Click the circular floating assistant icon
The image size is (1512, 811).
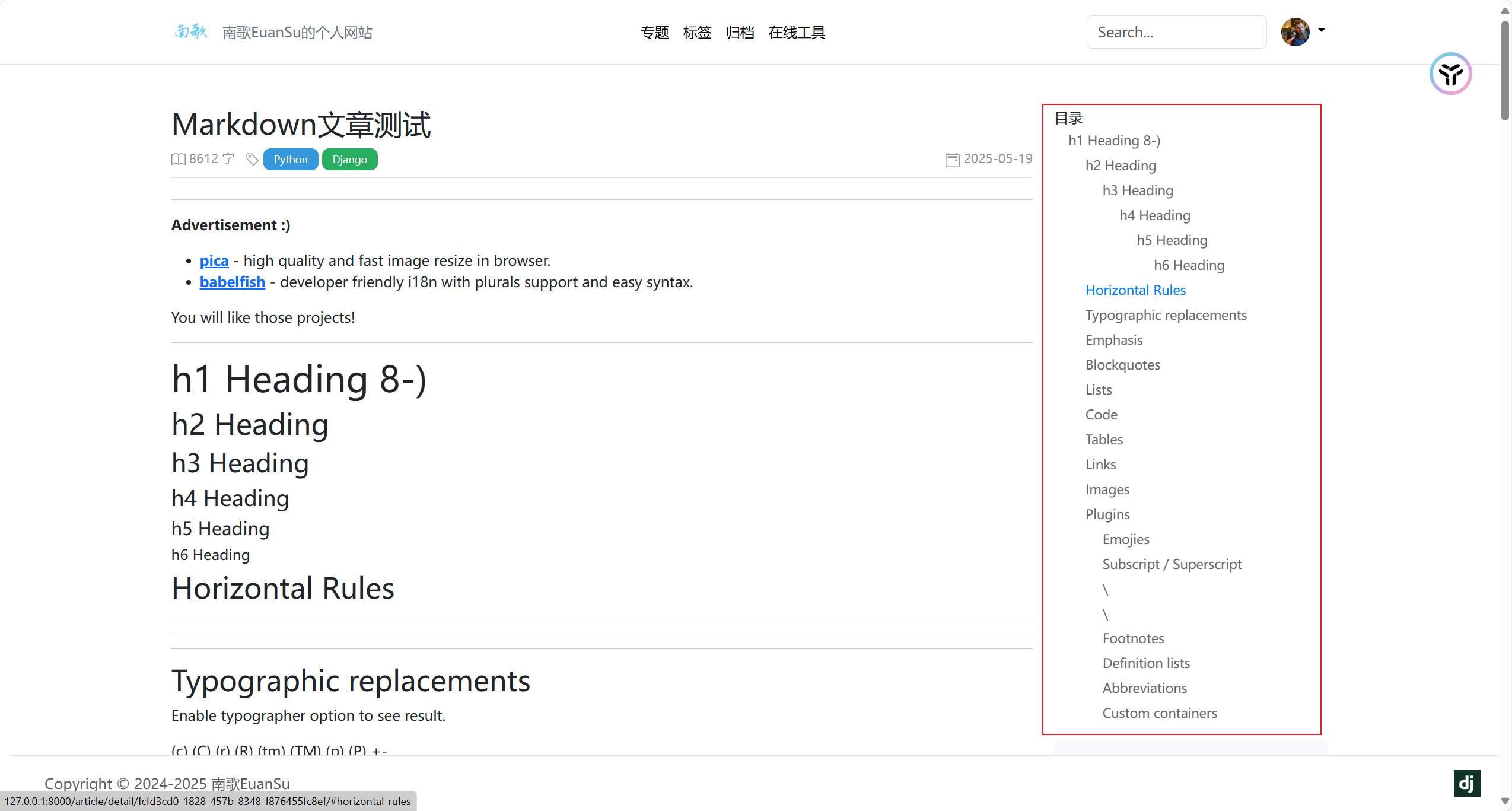[x=1450, y=74]
